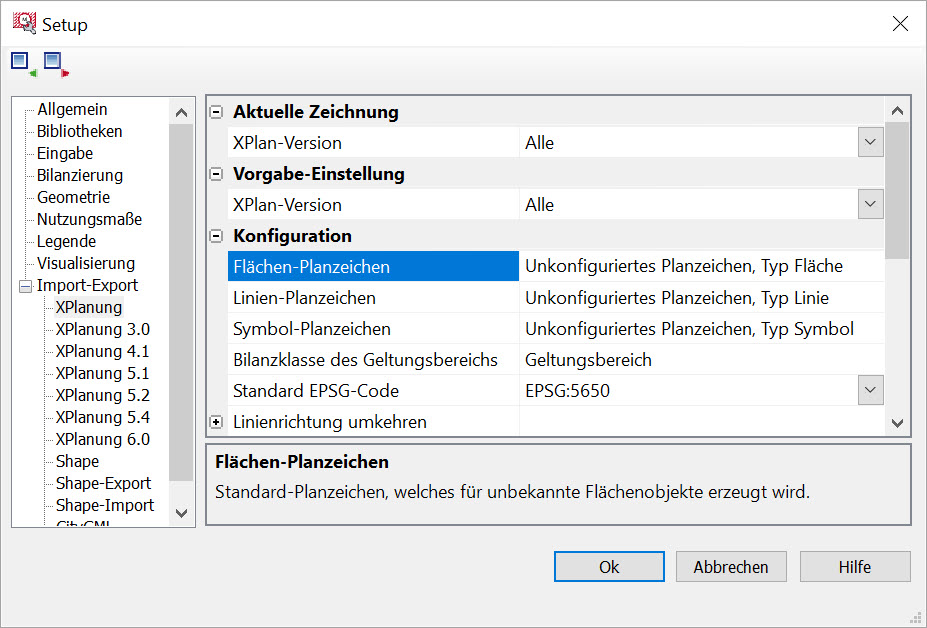Expand the Linienrichtung umkehren row
The image size is (927, 628).
pyautogui.click(x=216, y=422)
